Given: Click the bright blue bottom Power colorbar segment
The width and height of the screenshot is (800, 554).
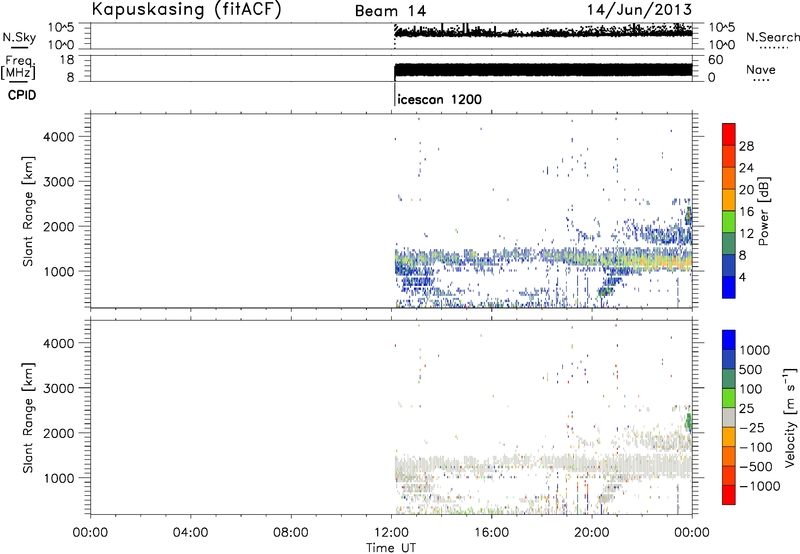Looking at the screenshot, I should [729, 287].
